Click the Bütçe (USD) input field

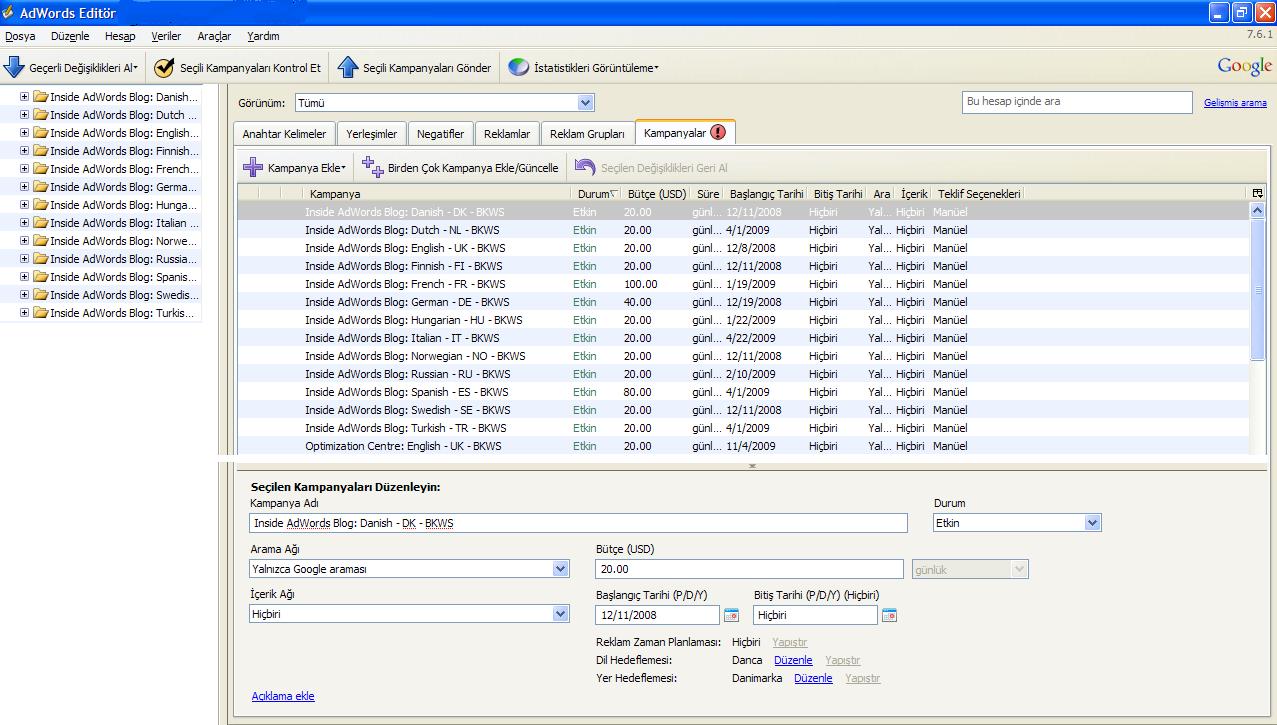click(x=750, y=569)
